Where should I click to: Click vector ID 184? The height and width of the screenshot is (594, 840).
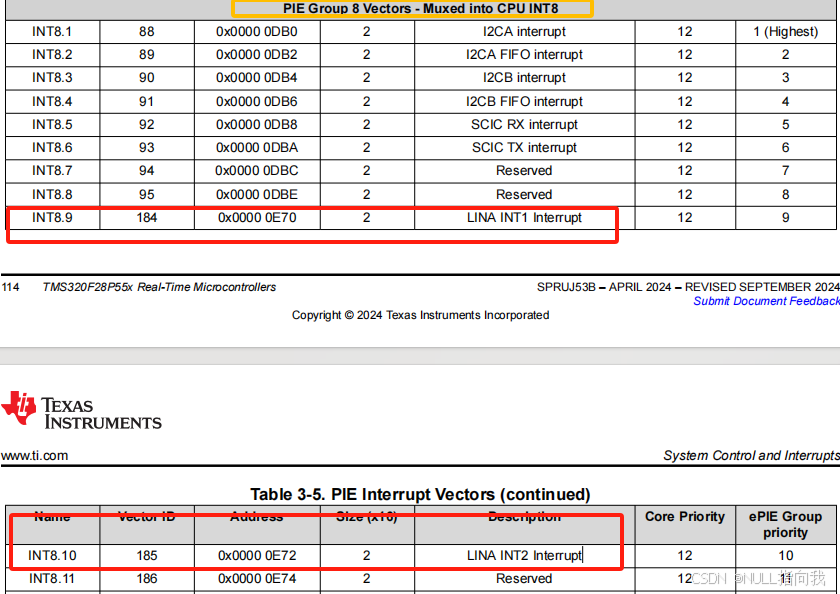pyautogui.click(x=146, y=217)
